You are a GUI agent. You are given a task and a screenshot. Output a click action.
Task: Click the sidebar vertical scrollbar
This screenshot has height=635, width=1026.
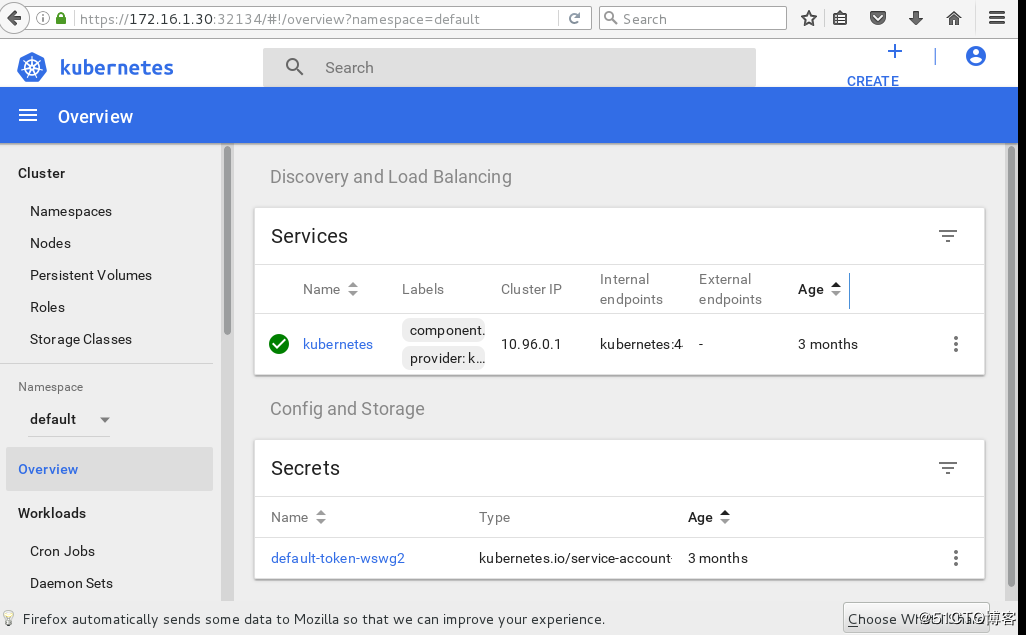(227, 241)
